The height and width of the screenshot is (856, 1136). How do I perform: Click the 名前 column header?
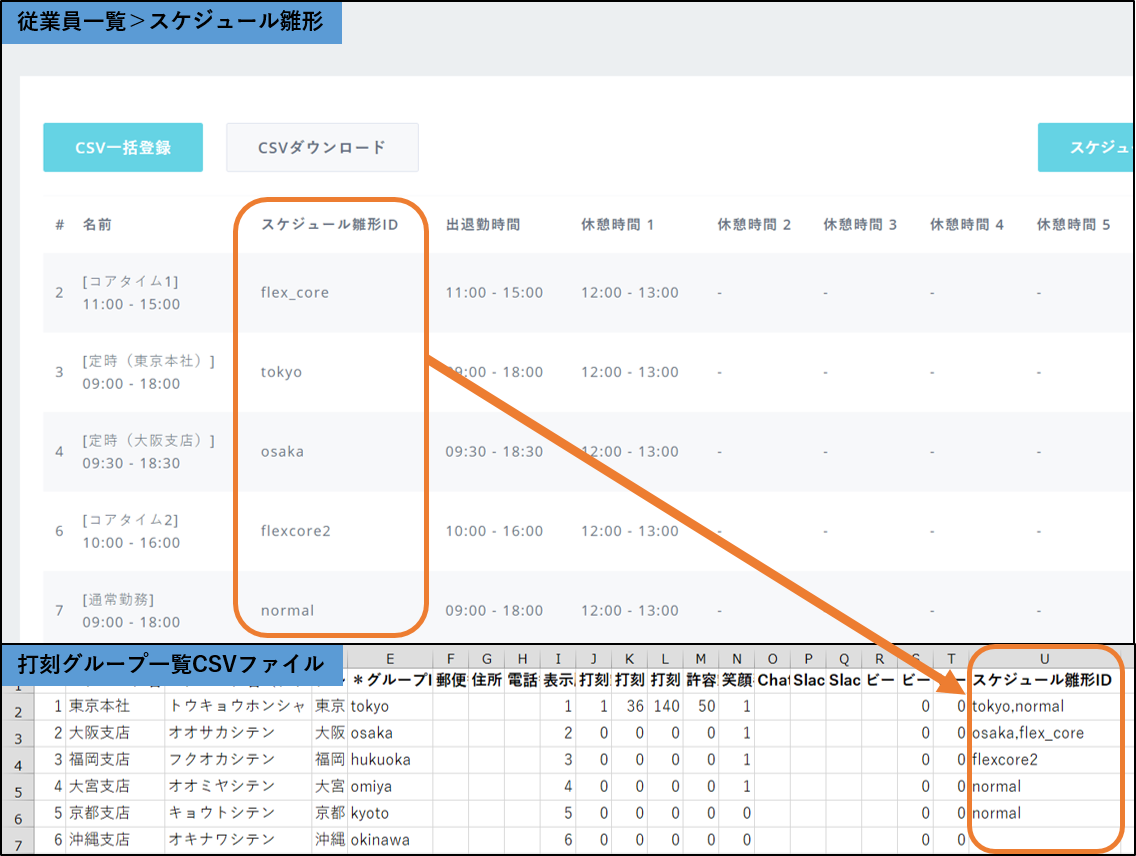click(x=97, y=225)
